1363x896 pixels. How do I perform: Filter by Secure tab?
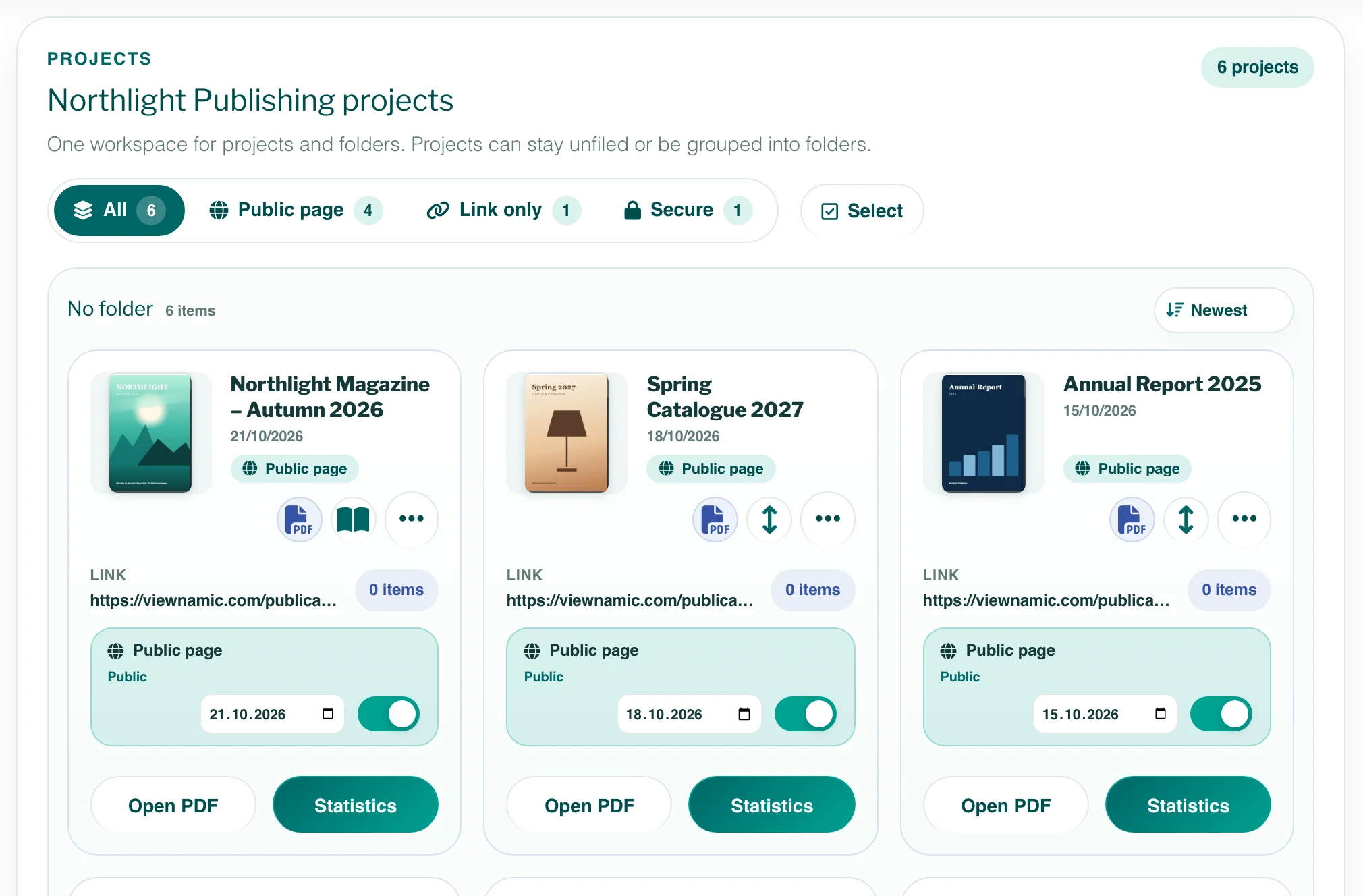tap(688, 211)
